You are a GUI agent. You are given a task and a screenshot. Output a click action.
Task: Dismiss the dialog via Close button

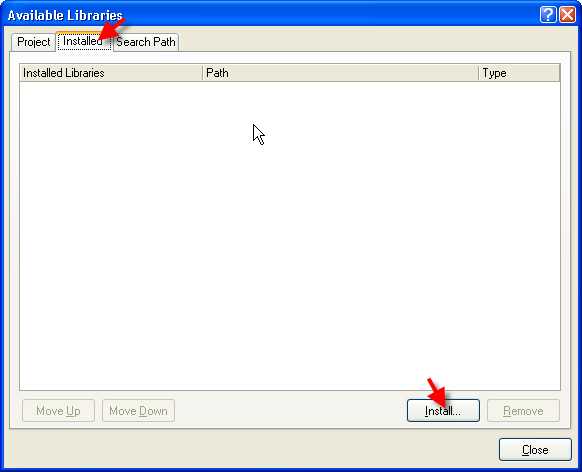(x=535, y=450)
